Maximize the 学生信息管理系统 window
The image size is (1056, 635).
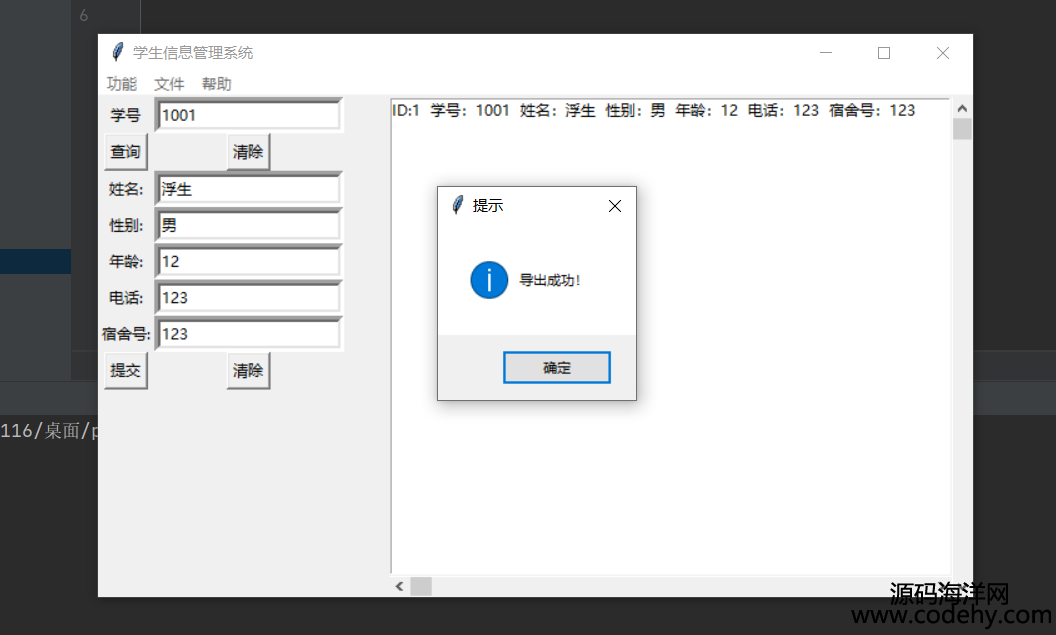point(884,53)
